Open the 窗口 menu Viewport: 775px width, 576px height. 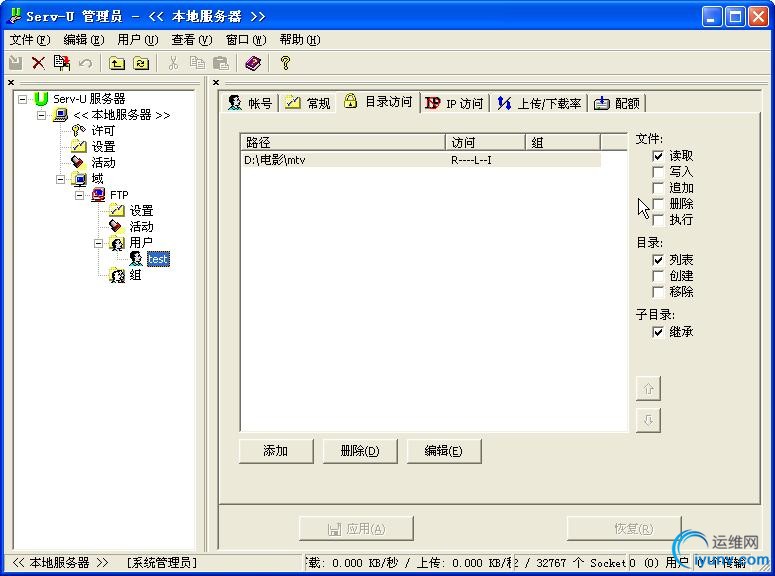point(246,40)
